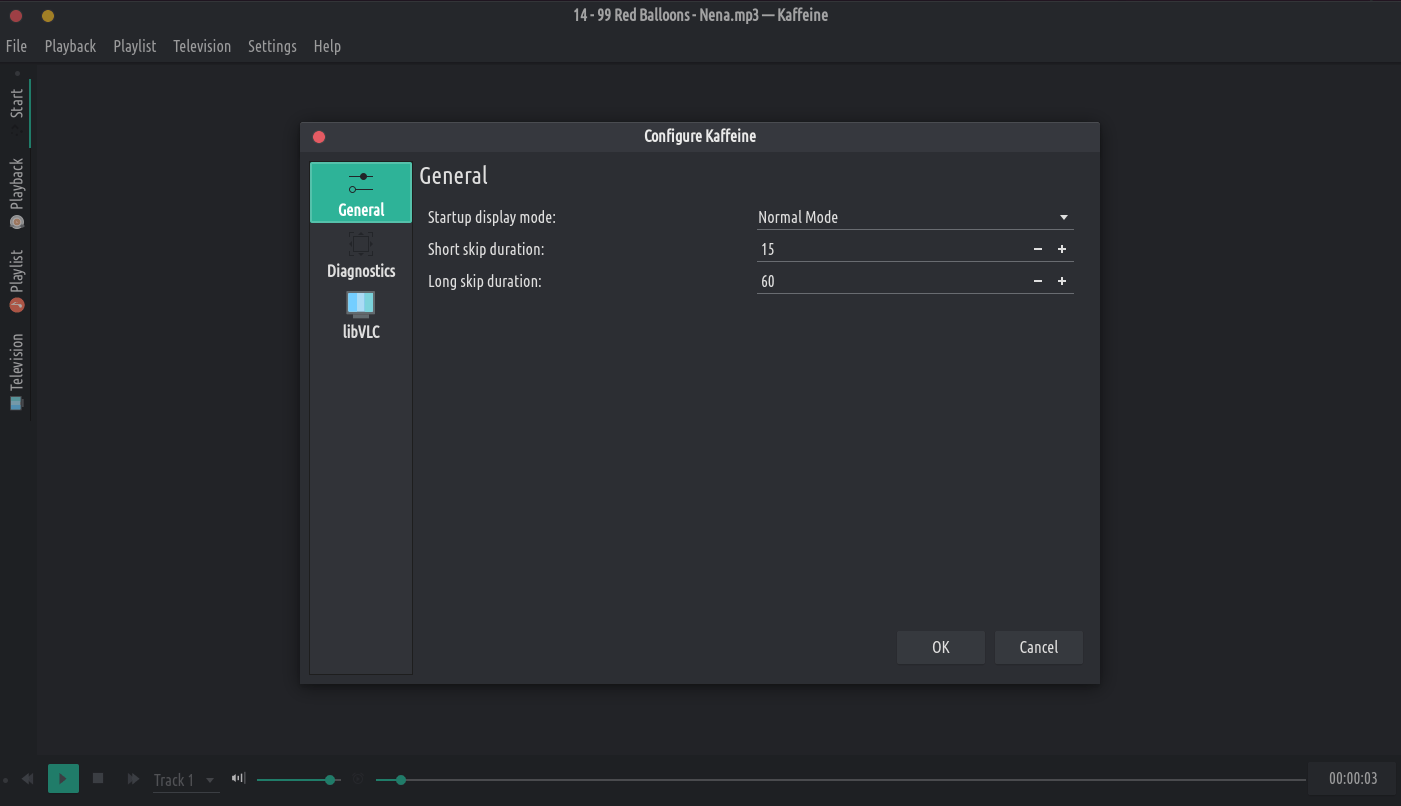Decrease the short skip duration value
The width and height of the screenshot is (1401, 806).
pos(1038,249)
